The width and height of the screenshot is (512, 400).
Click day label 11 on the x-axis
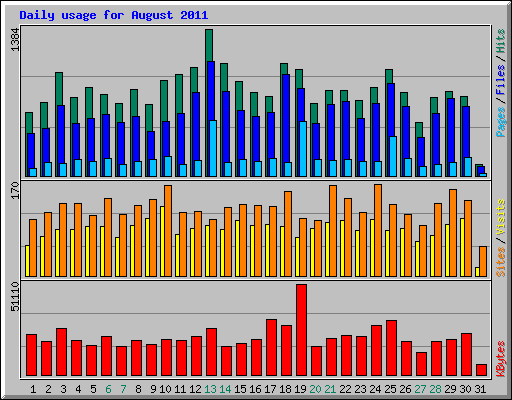coord(180,389)
